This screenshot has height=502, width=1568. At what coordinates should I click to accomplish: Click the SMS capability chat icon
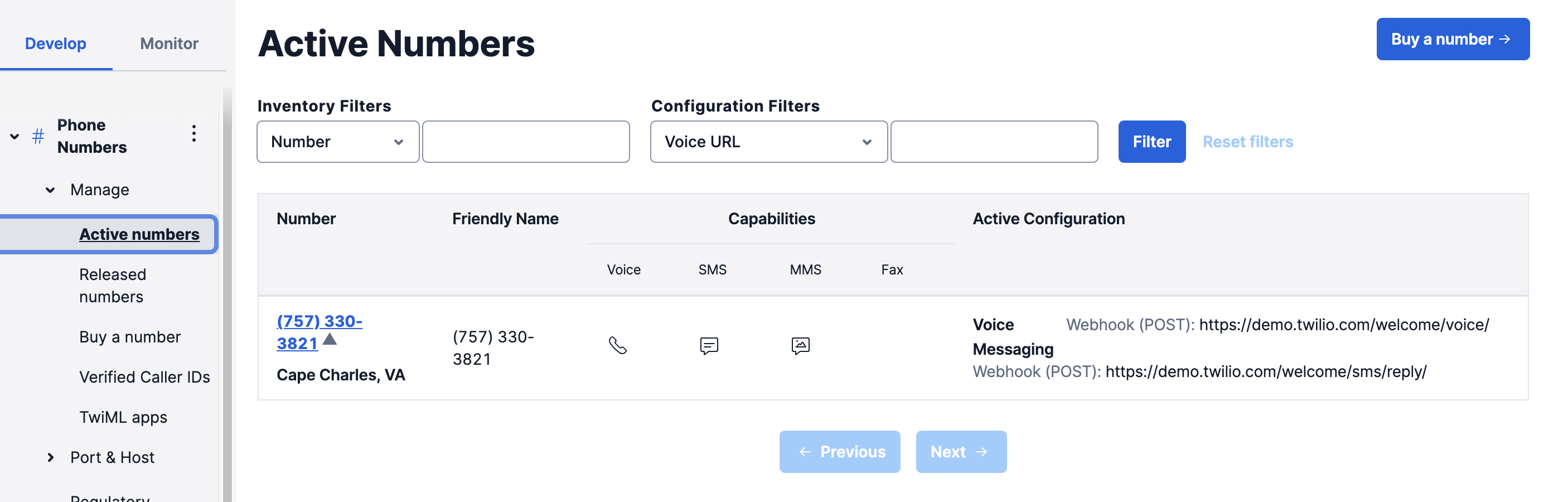pos(709,345)
